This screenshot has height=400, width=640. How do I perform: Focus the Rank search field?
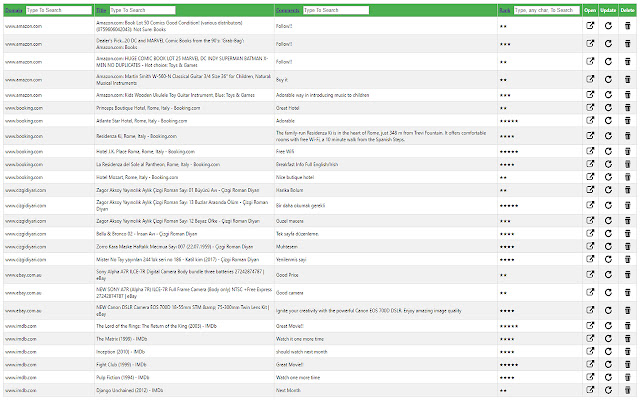[547, 10]
